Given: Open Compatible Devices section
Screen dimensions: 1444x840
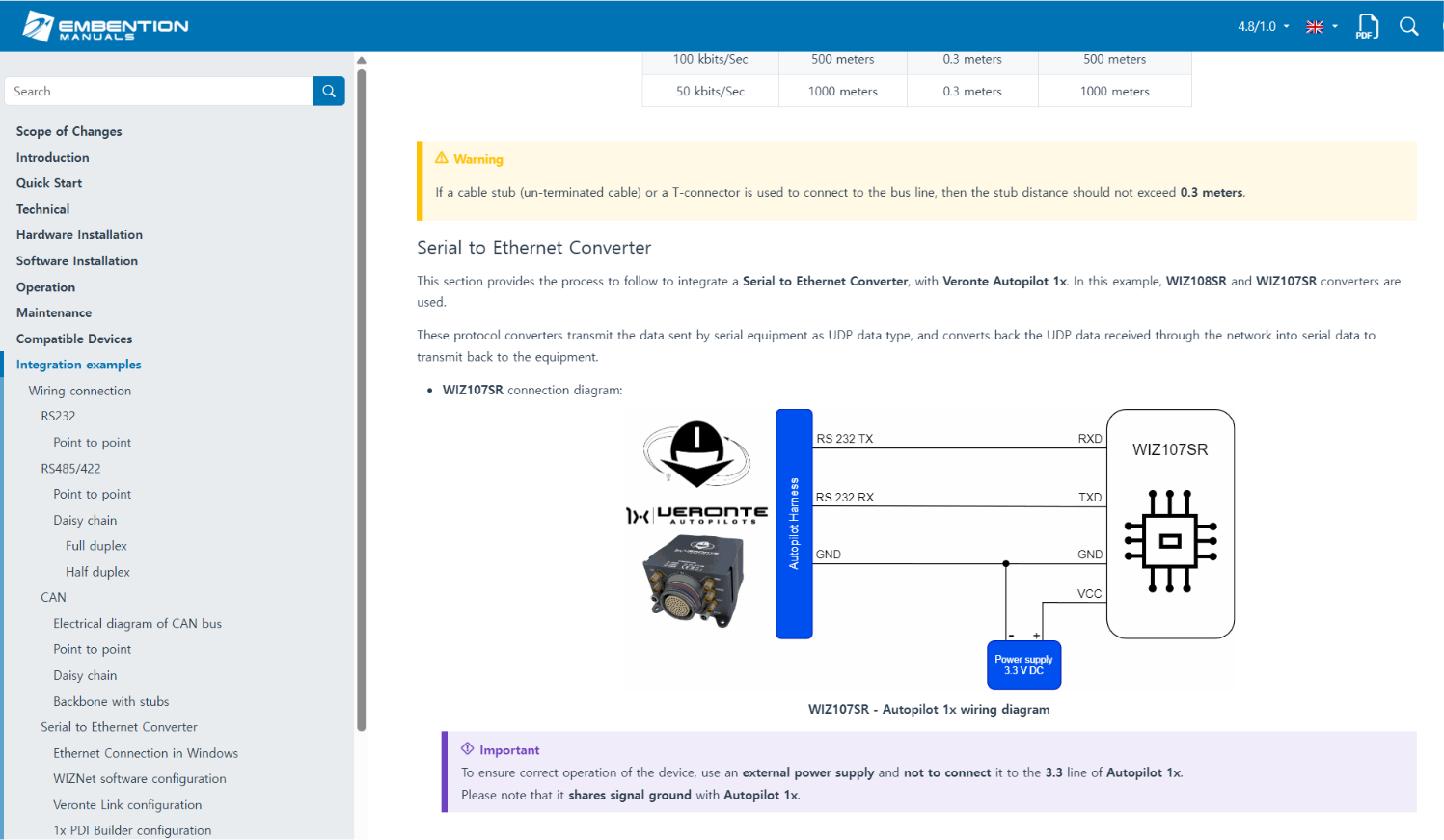Looking at the screenshot, I should click(74, 339).
